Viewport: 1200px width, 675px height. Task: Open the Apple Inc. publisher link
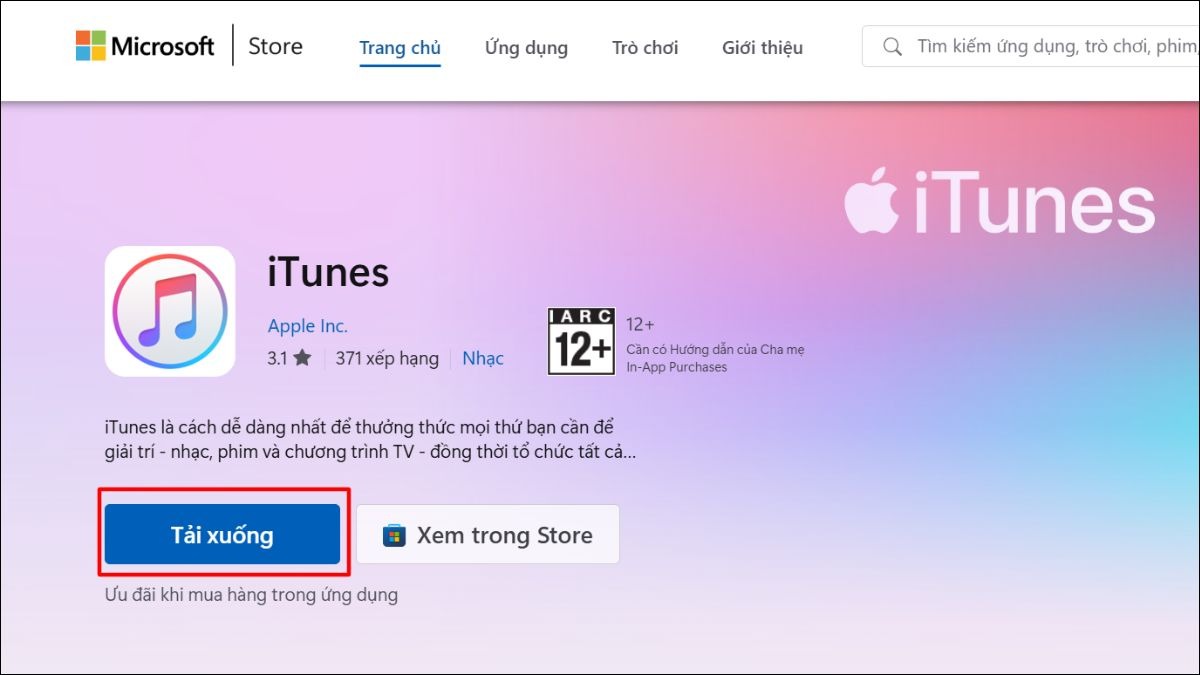(308, 326)
